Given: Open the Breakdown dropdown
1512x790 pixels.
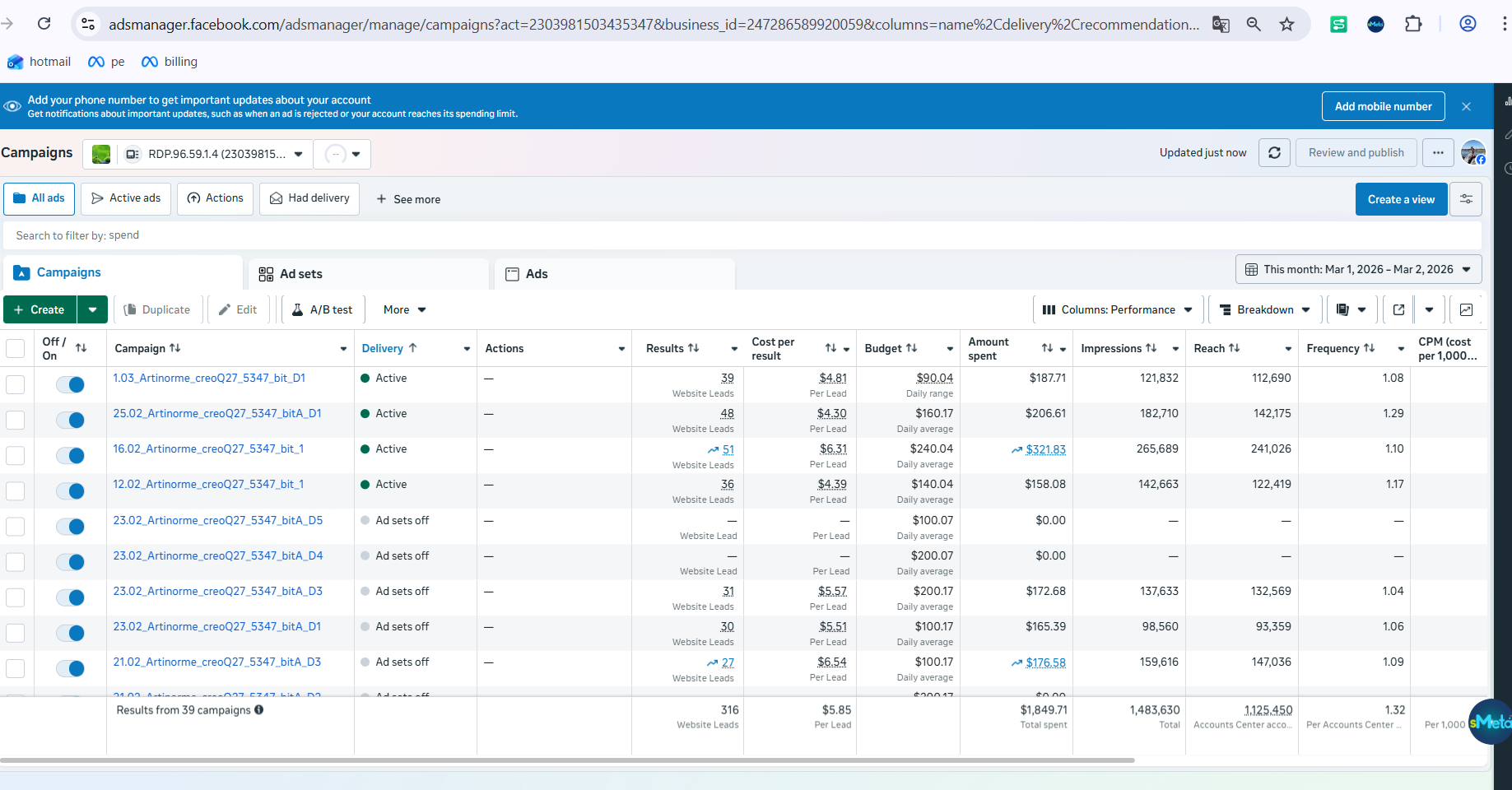Looking at the screenshot, I should coord(1265,310).
